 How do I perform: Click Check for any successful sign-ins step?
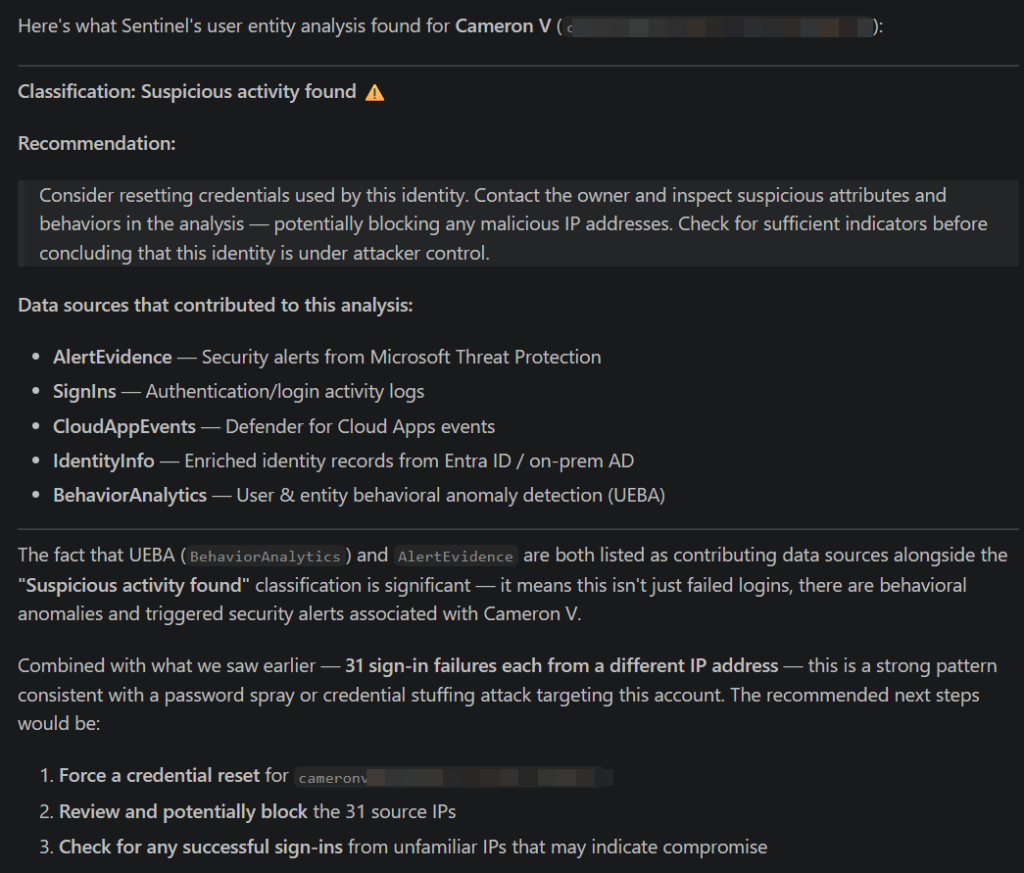(201, 847)
